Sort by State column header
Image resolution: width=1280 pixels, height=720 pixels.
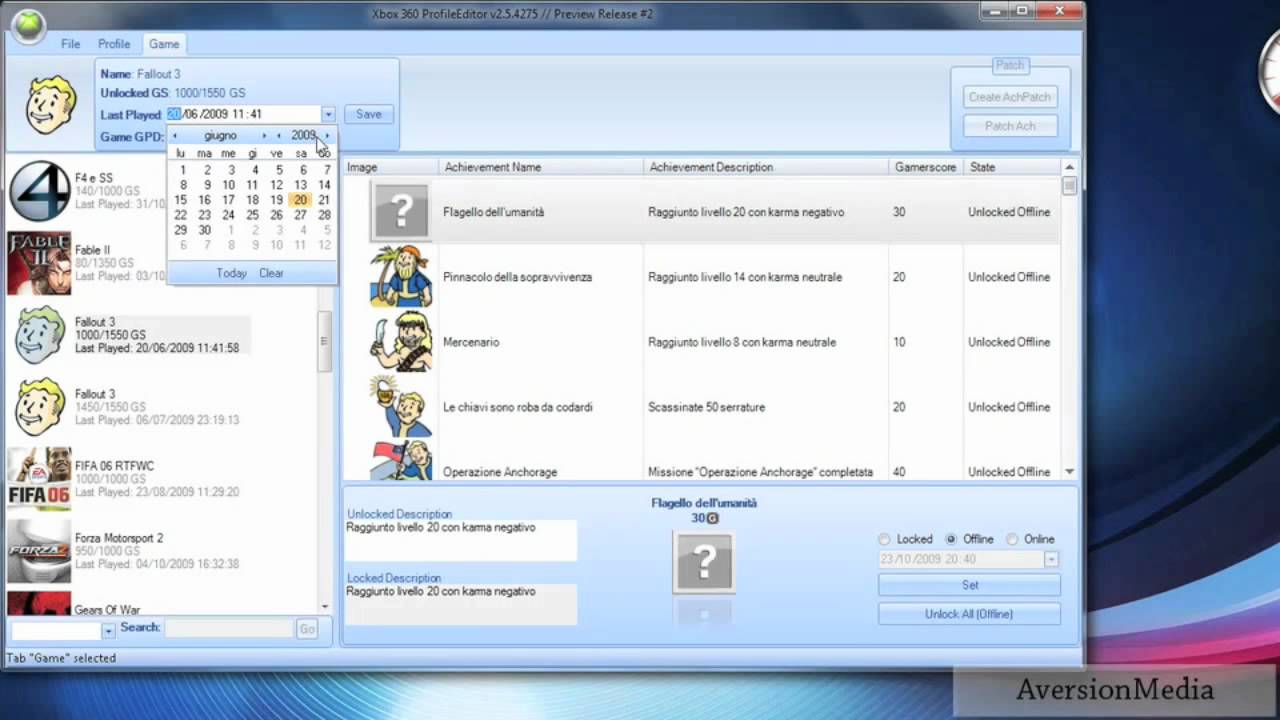tap(1012, 167)
